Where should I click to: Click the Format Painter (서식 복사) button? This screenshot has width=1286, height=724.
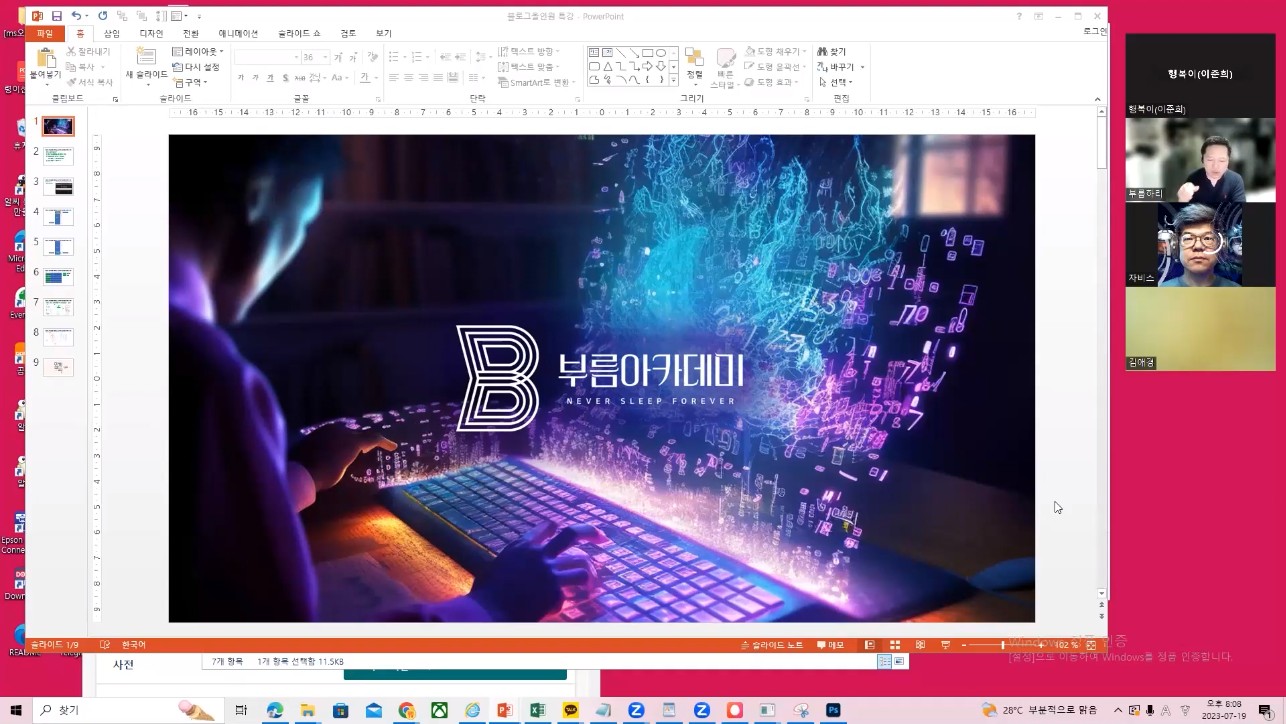point(90,82)
